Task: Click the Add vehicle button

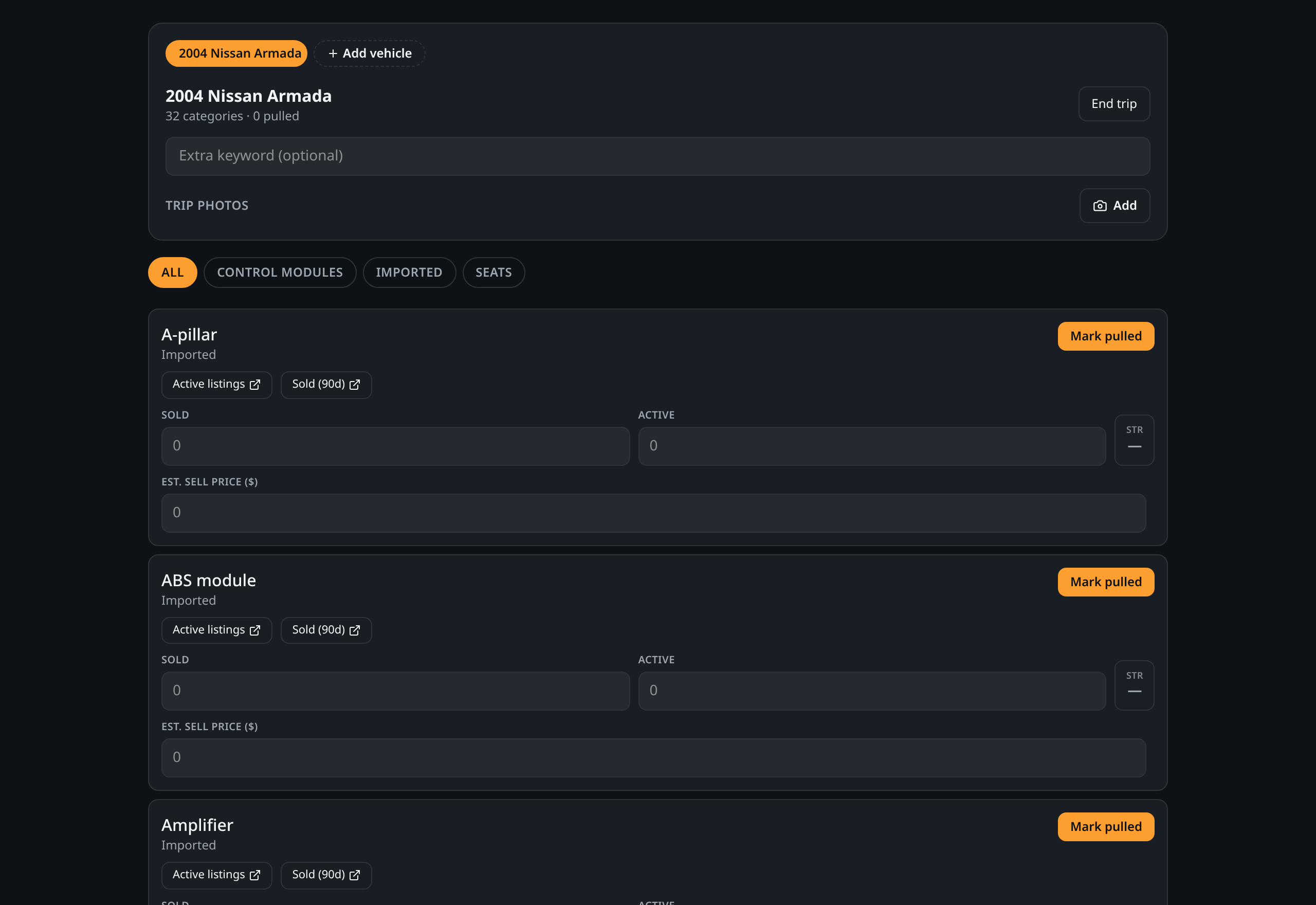Action: click(370, 53)
